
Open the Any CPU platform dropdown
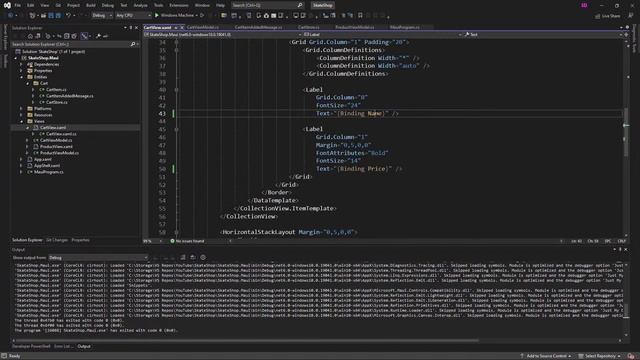point(133,16)
